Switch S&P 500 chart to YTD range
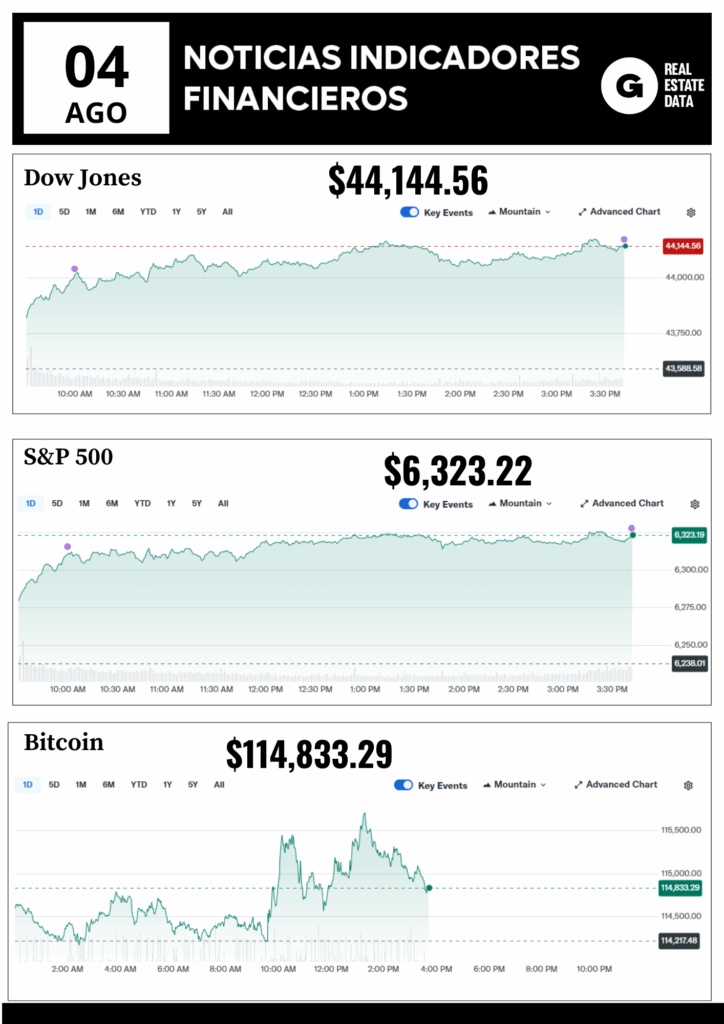Image resolution: width=724 pixels, height=1024 pixels. tap(142, 503)
